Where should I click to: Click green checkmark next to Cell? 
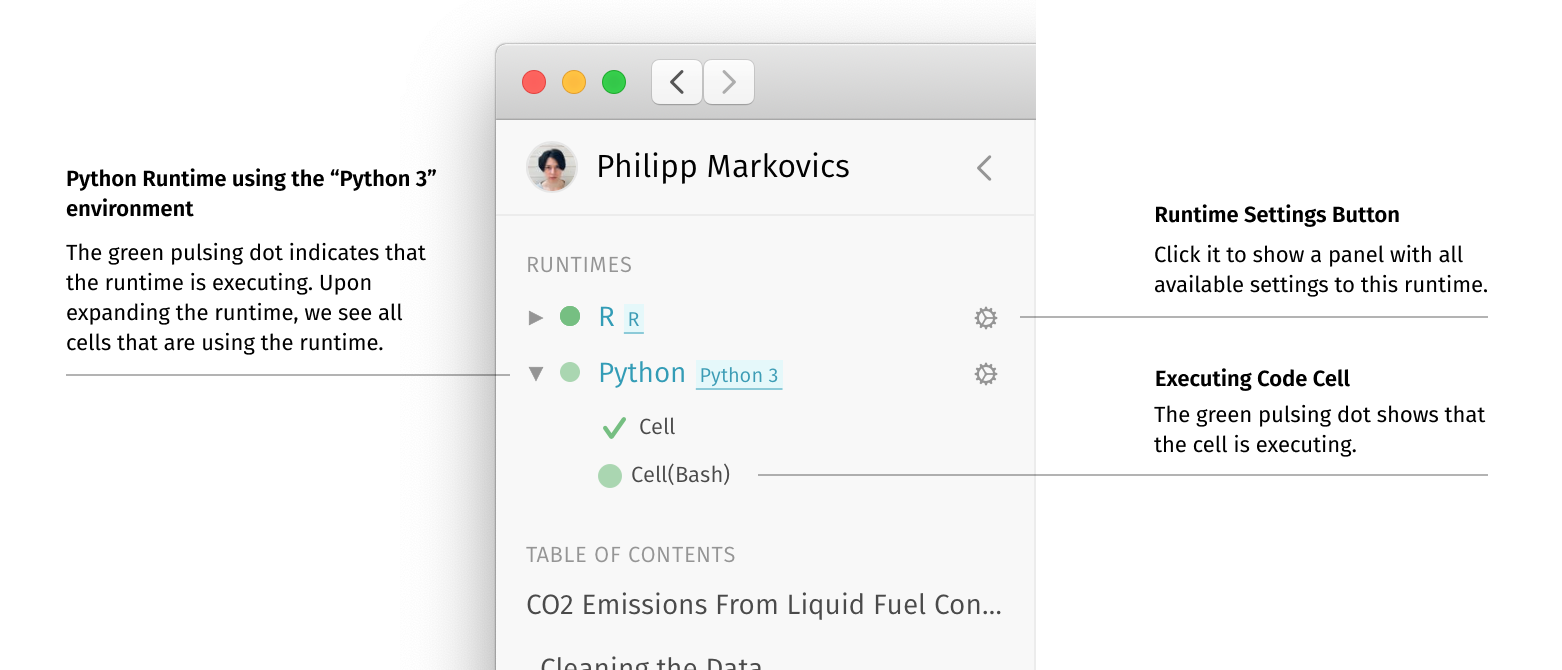[614, 428]
